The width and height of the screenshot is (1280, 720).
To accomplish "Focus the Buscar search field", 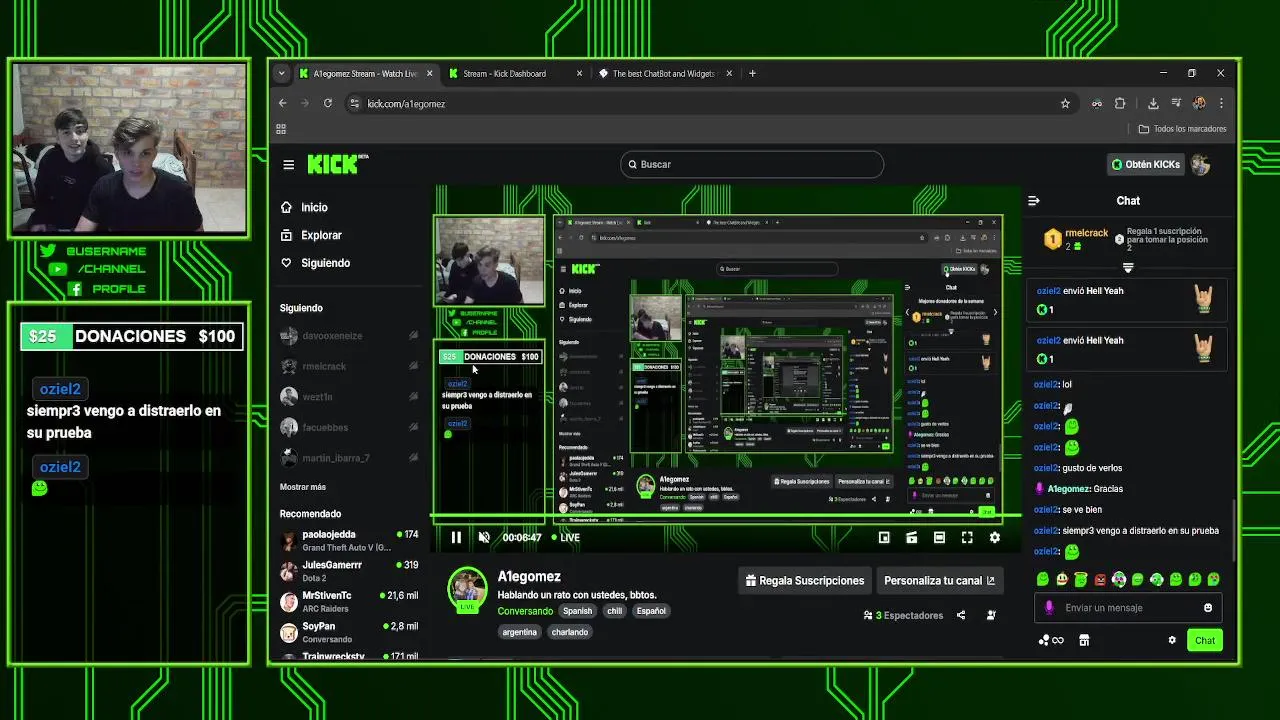I will click(x=752, y=164).
